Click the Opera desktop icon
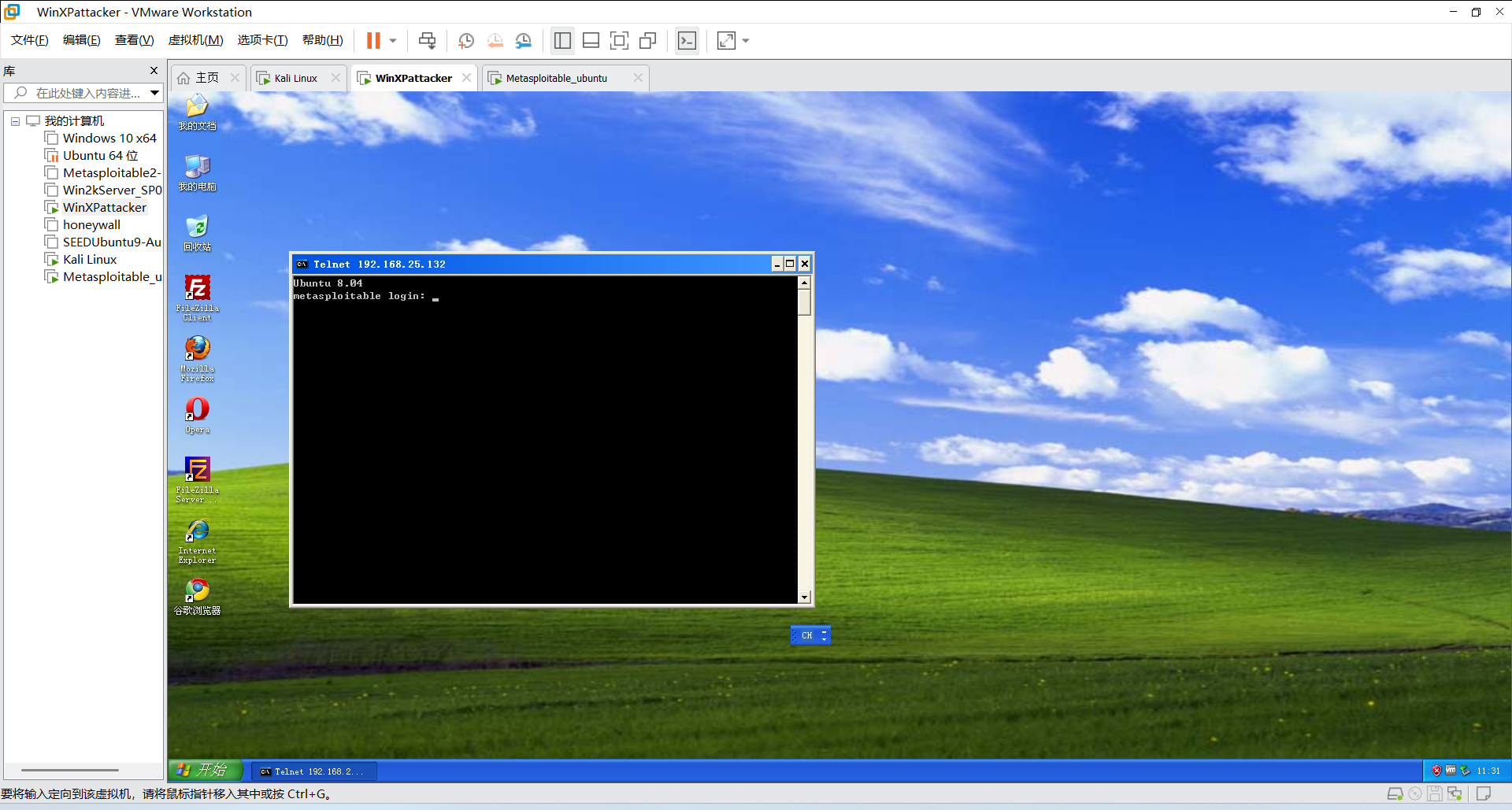Image resolution: width=1512 pixels, height=810 pixels. [x=197, y=415]
